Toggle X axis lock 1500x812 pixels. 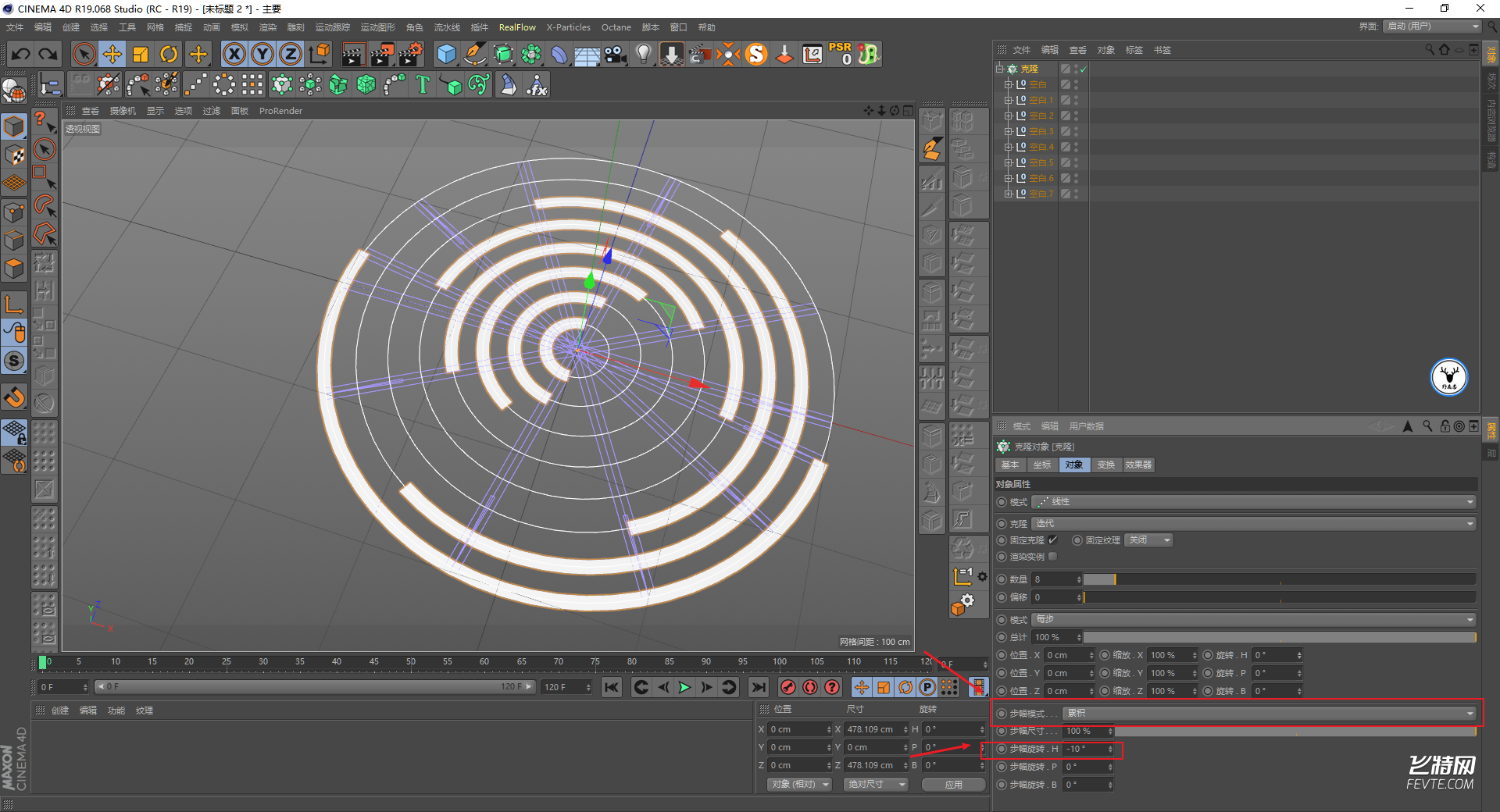coord(234,54)
